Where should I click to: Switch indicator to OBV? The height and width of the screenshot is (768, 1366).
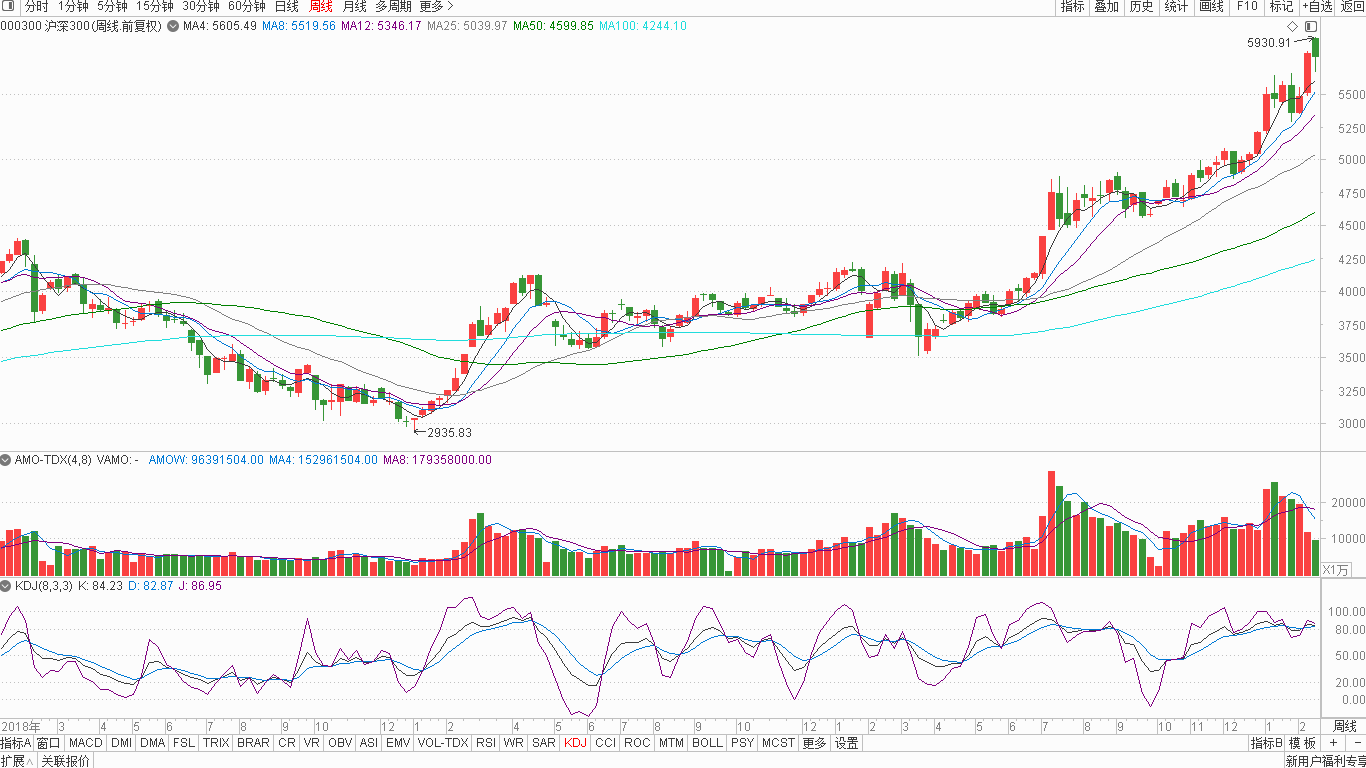[340, 743]
